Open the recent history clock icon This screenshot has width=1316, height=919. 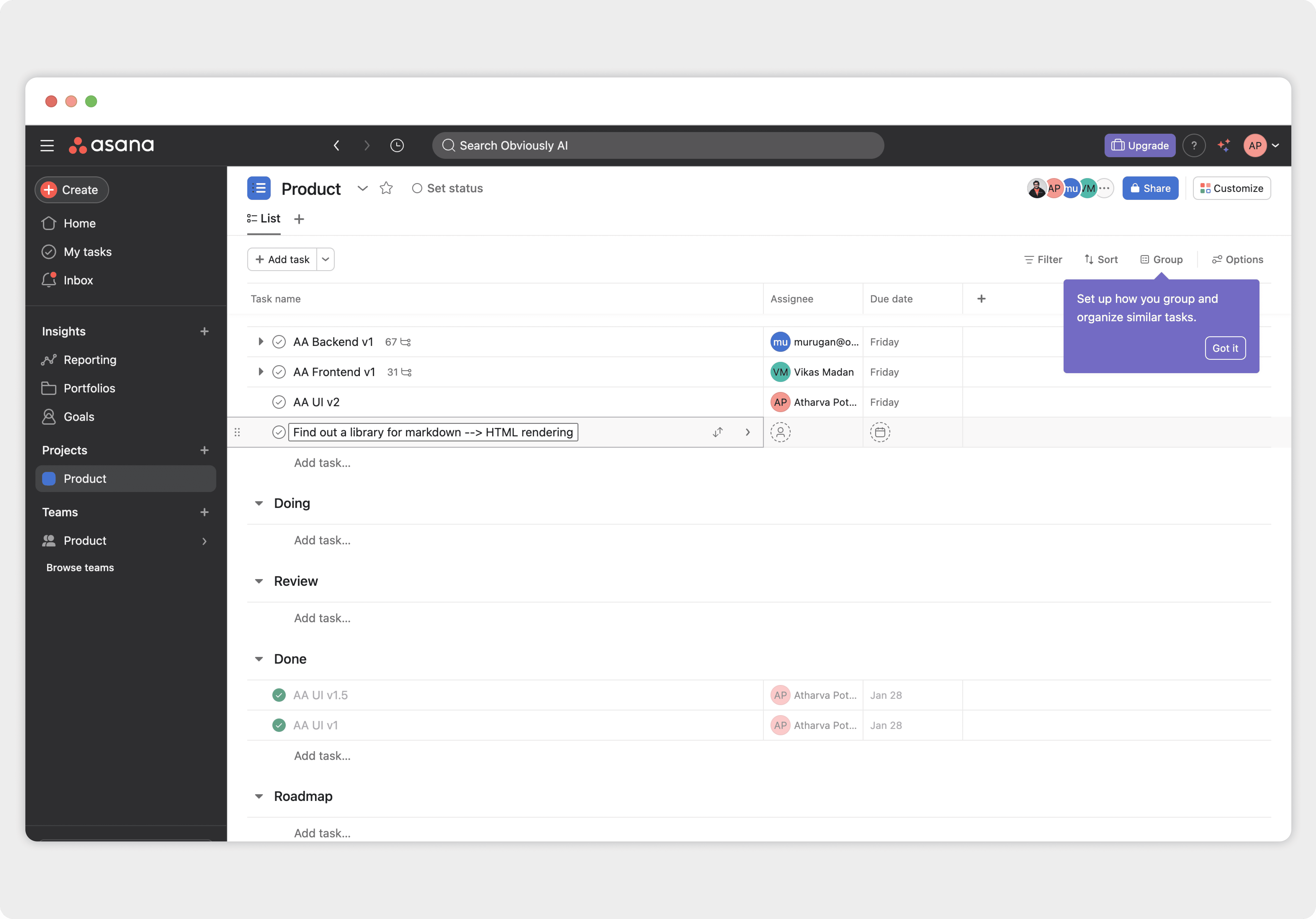point(397,145)
